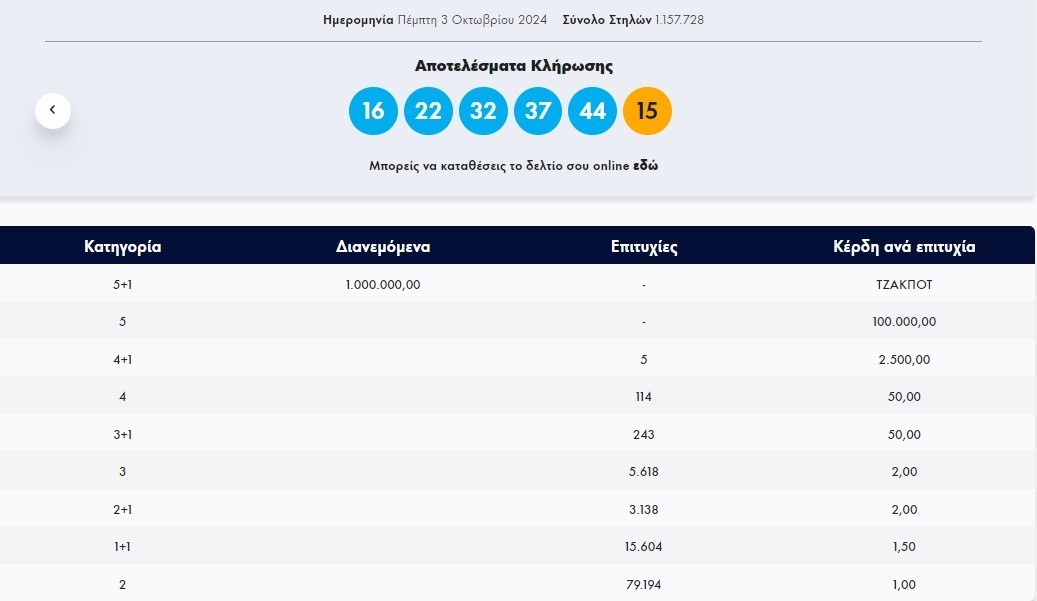
Task: Click the blue ball number 37
Action: click(538, 111)
